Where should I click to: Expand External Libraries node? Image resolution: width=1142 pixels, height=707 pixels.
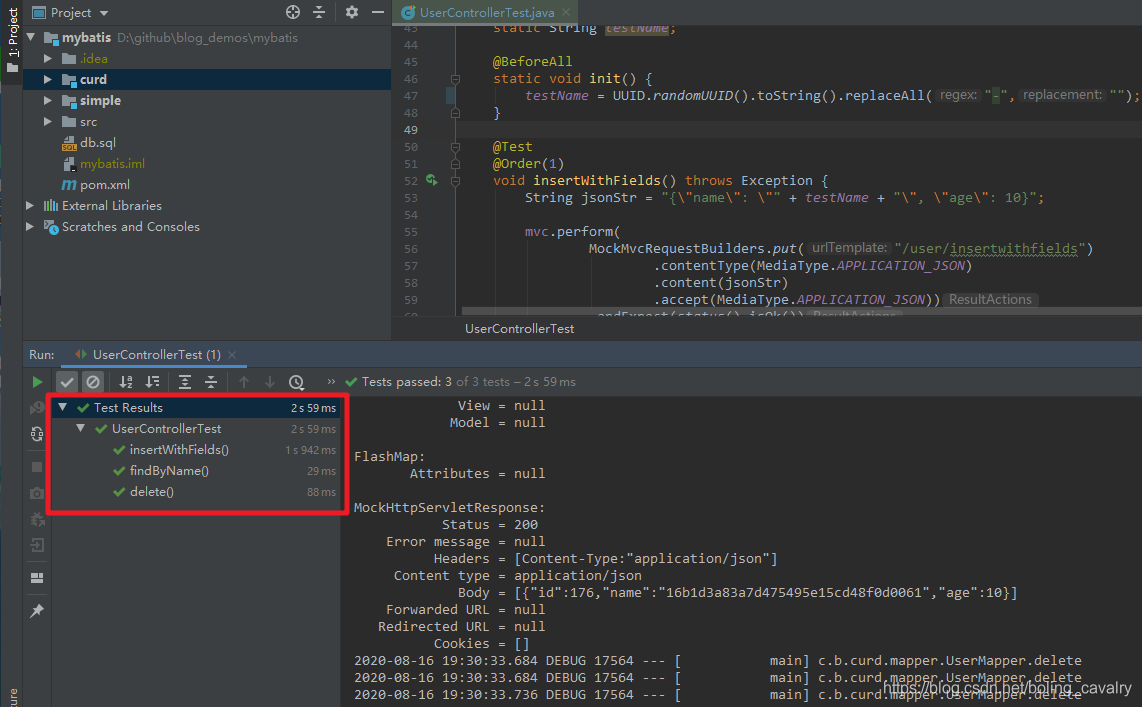pyautogui.click(x=30, y=206)
